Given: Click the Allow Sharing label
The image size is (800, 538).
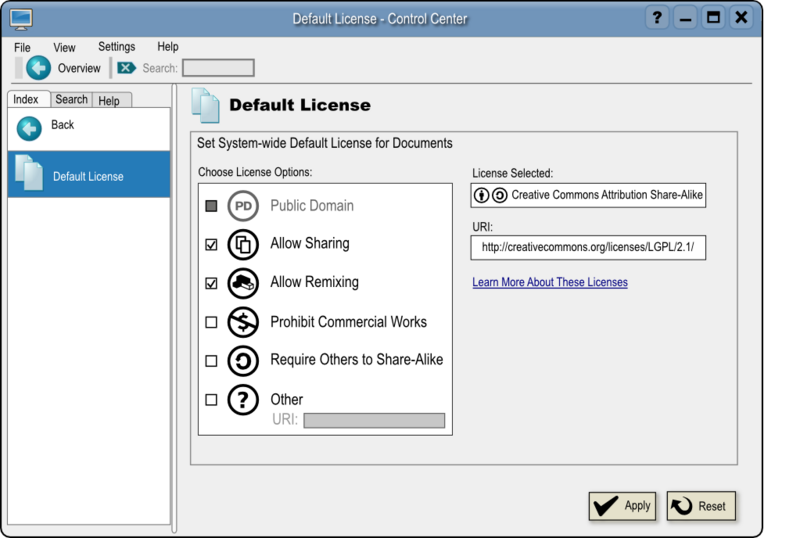Looking at the screenshot, I should 310,243.
